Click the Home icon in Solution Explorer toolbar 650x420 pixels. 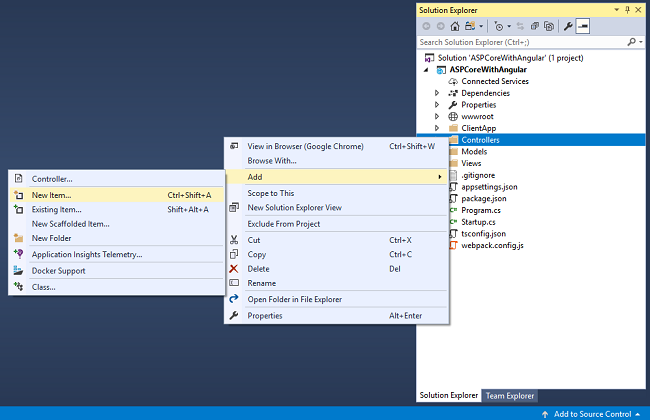(455, 27)
